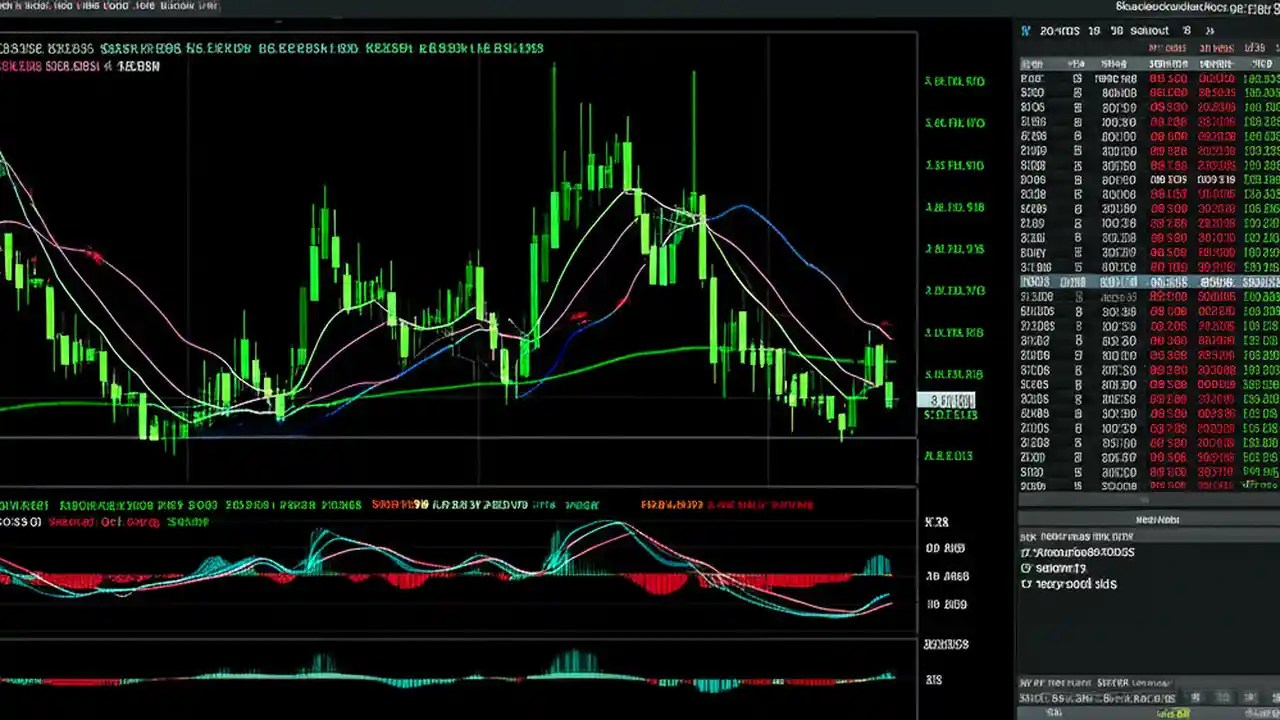Switch to the watchlist panel tab header
The image size is (1280, 720).
[x=1157, y=519]
